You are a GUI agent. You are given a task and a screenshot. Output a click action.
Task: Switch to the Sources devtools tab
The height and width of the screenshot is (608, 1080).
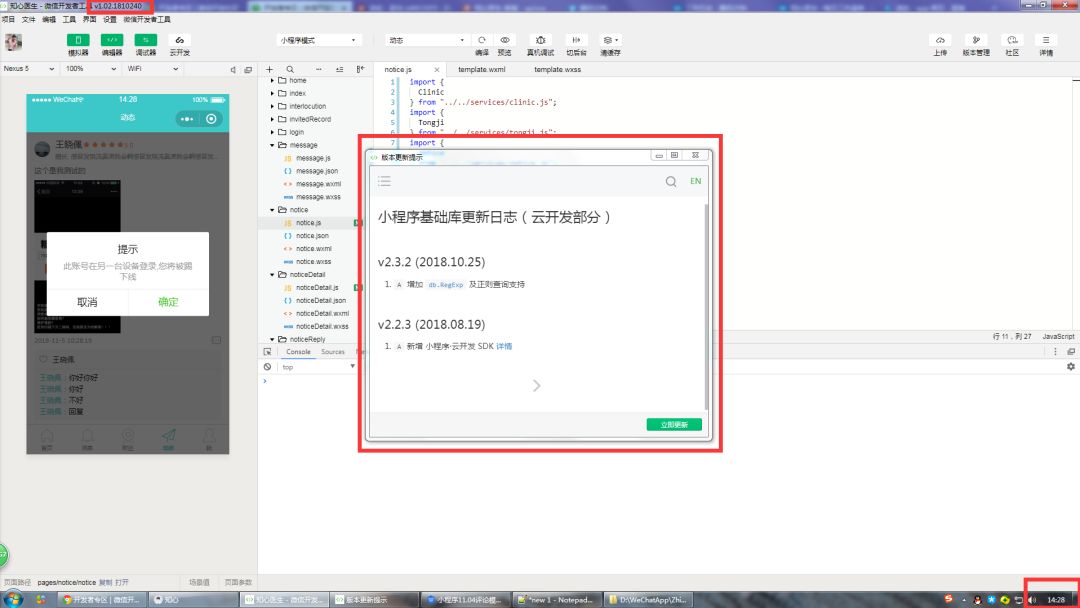pos(333,352)
